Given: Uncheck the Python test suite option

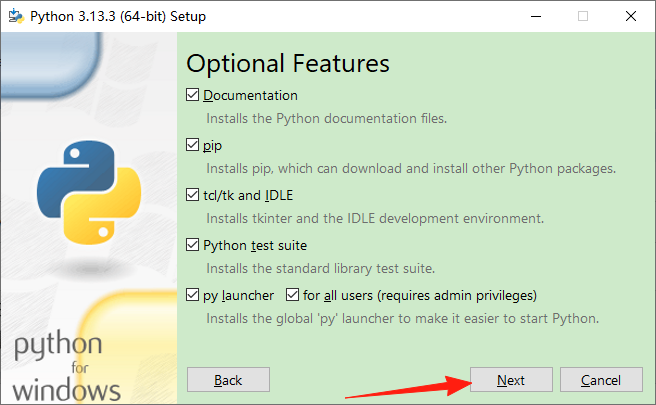Looking at the screenshot, I should [193, 245].
